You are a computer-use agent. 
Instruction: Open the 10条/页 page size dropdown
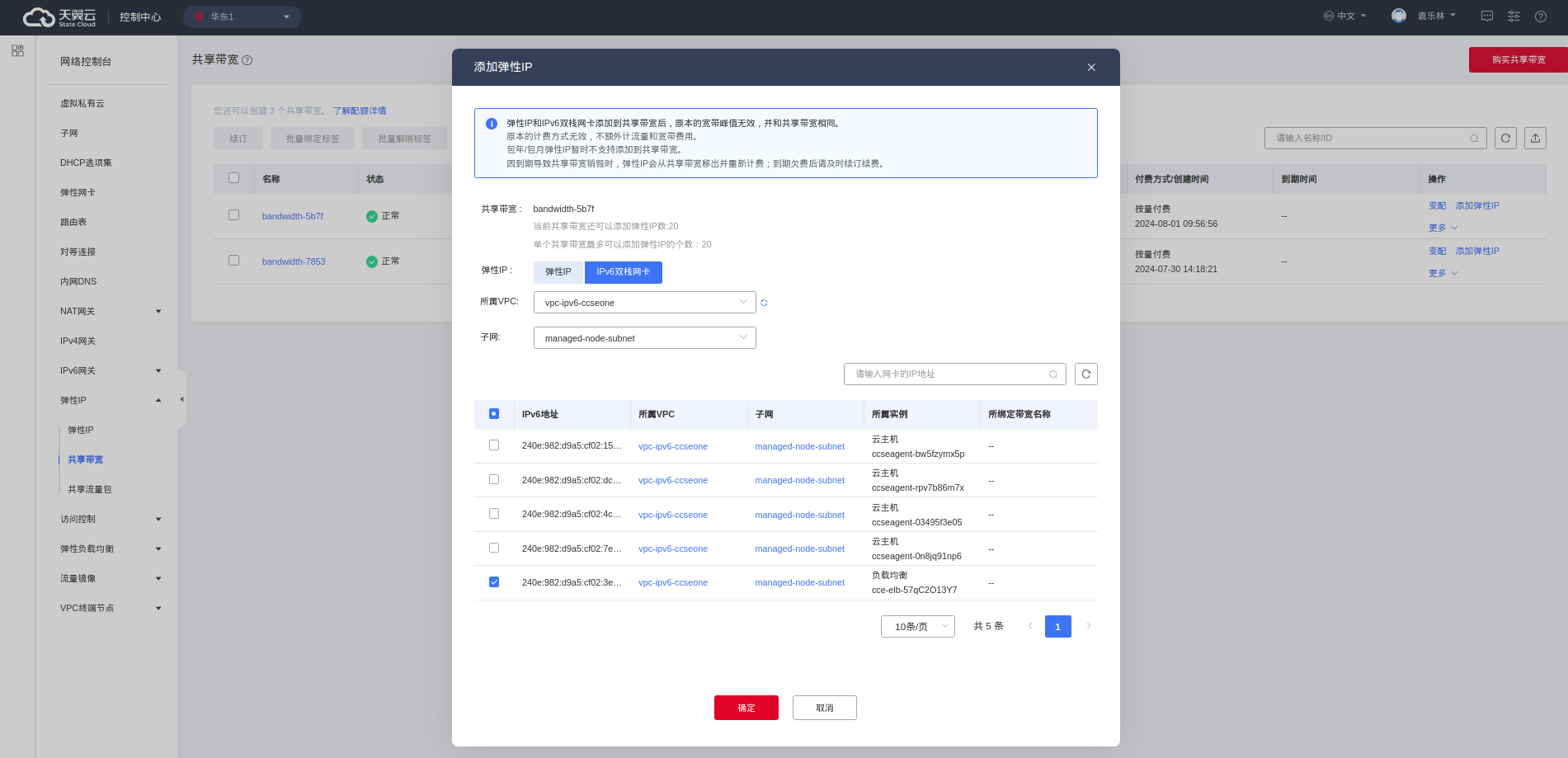917,627
